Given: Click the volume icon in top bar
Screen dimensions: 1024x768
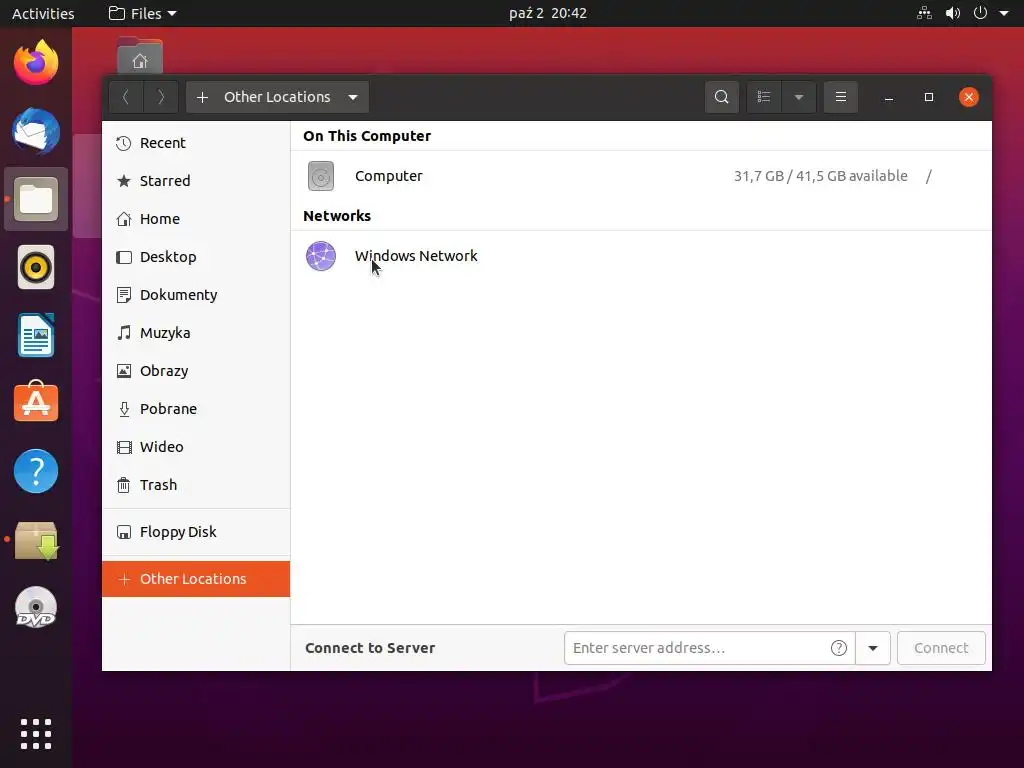Looking at the screenshot, I should tap(953, 13).
